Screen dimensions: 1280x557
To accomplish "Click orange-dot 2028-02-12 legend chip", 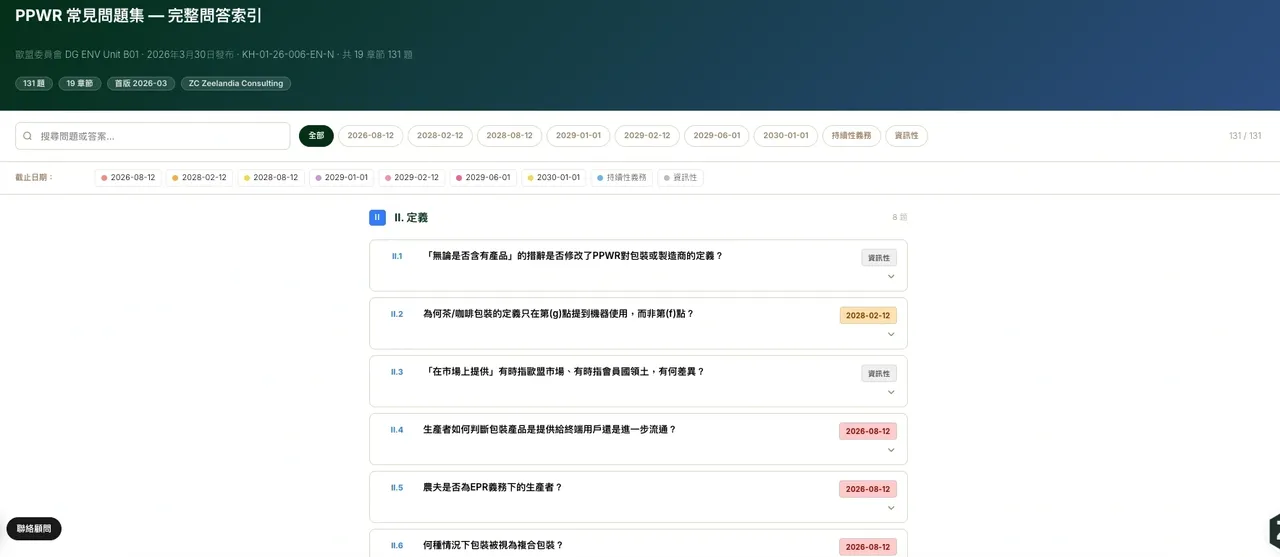I will click(x=199, y=177).
